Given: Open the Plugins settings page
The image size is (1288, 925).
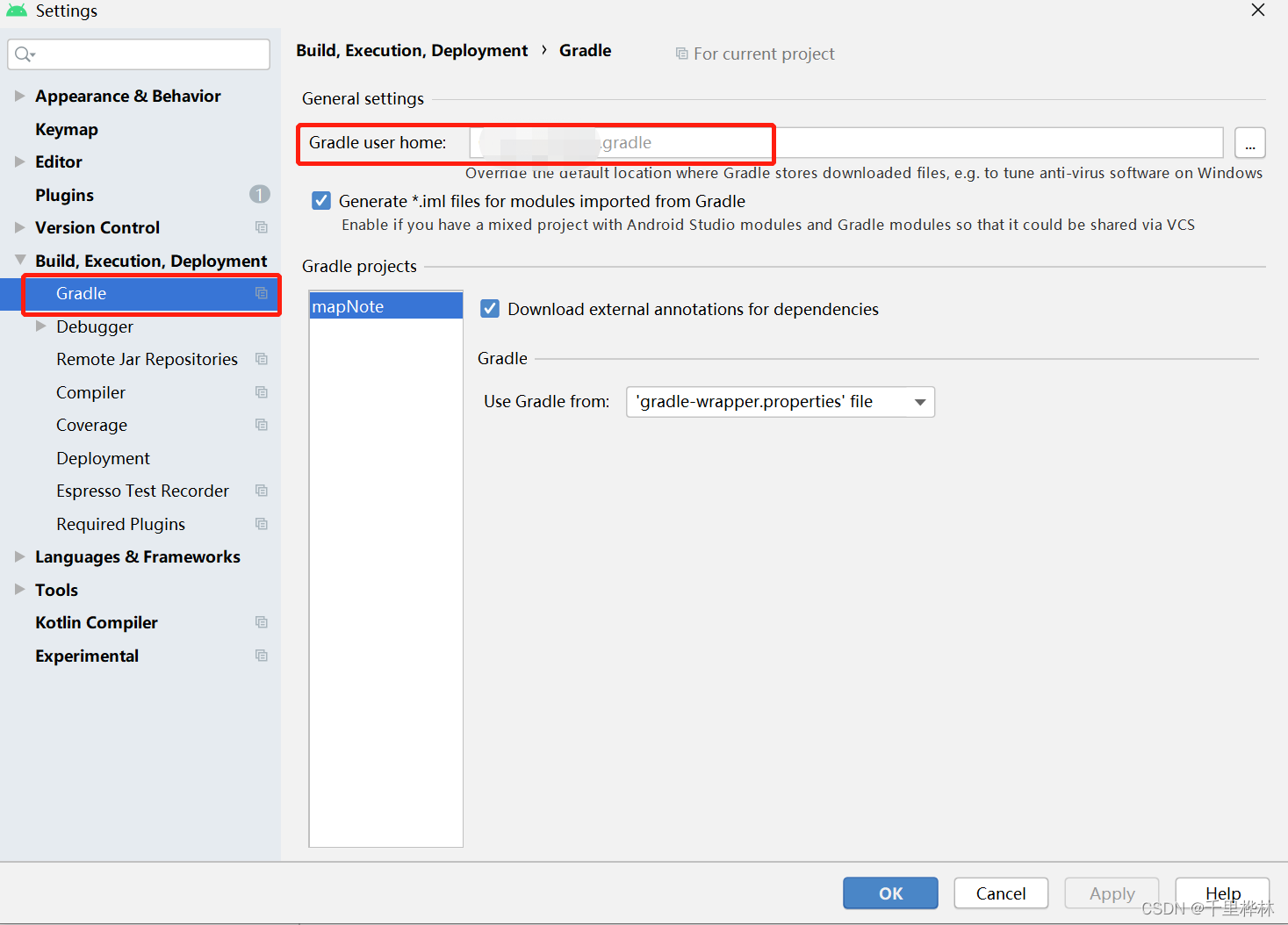Looking at the screenshot, I should [x=64, y=195].
